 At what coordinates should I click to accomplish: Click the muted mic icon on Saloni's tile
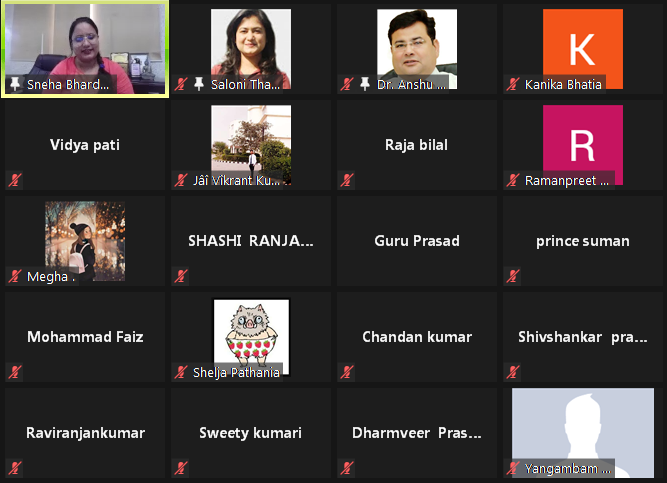point(181,84)
